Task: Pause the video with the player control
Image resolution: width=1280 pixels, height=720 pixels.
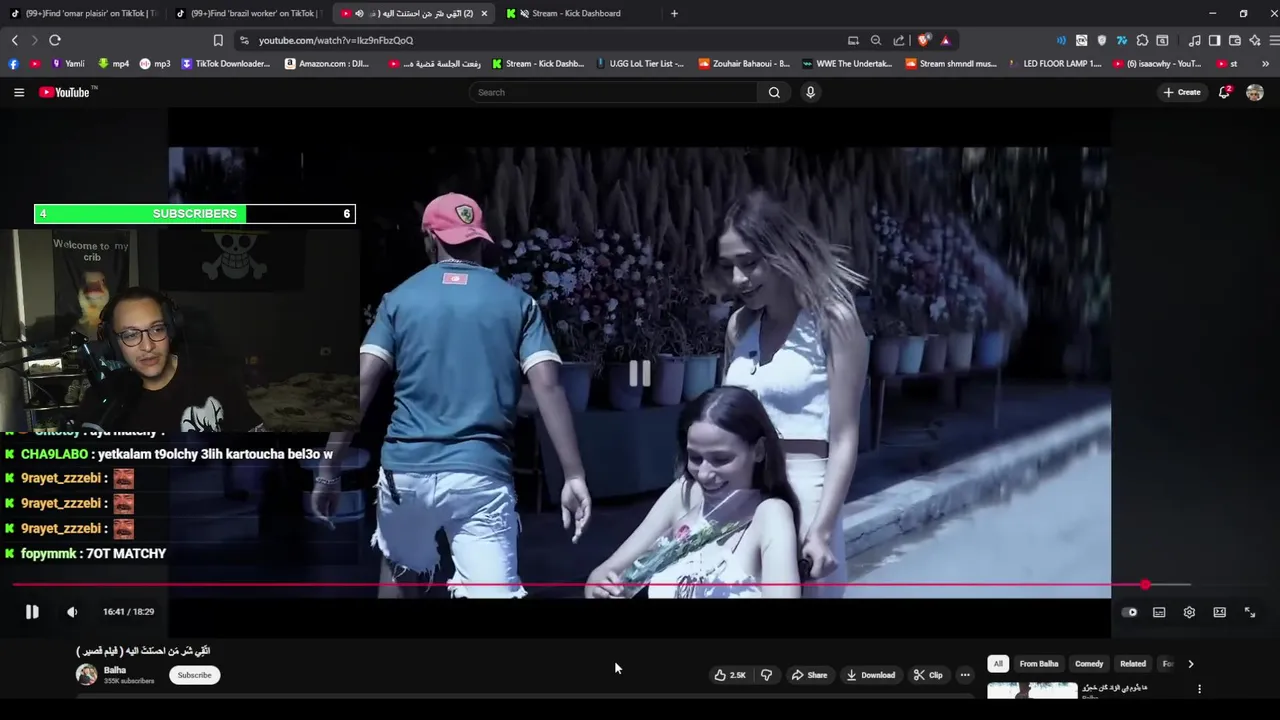Action: tap(32, 612)
